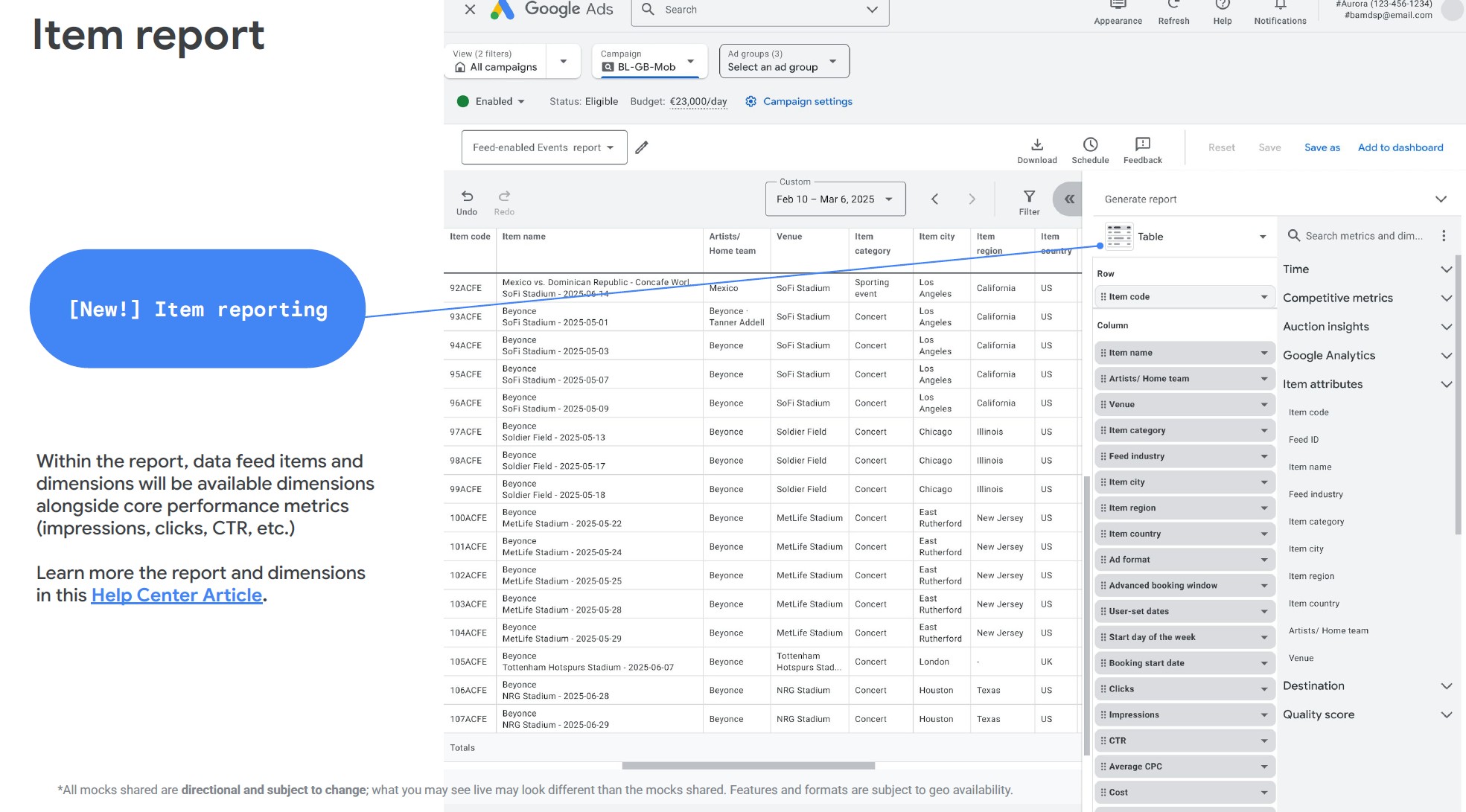Select Item city in Item attributes list

coord(1306,549)
